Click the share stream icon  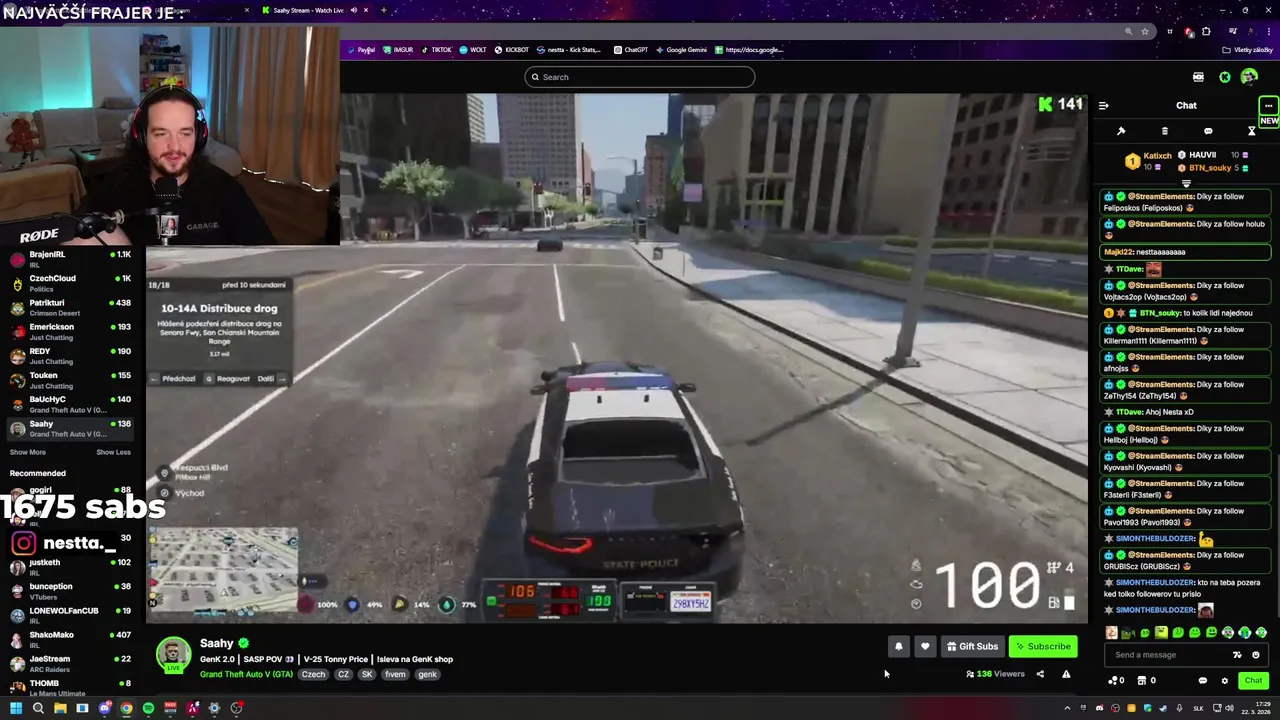1040,674
